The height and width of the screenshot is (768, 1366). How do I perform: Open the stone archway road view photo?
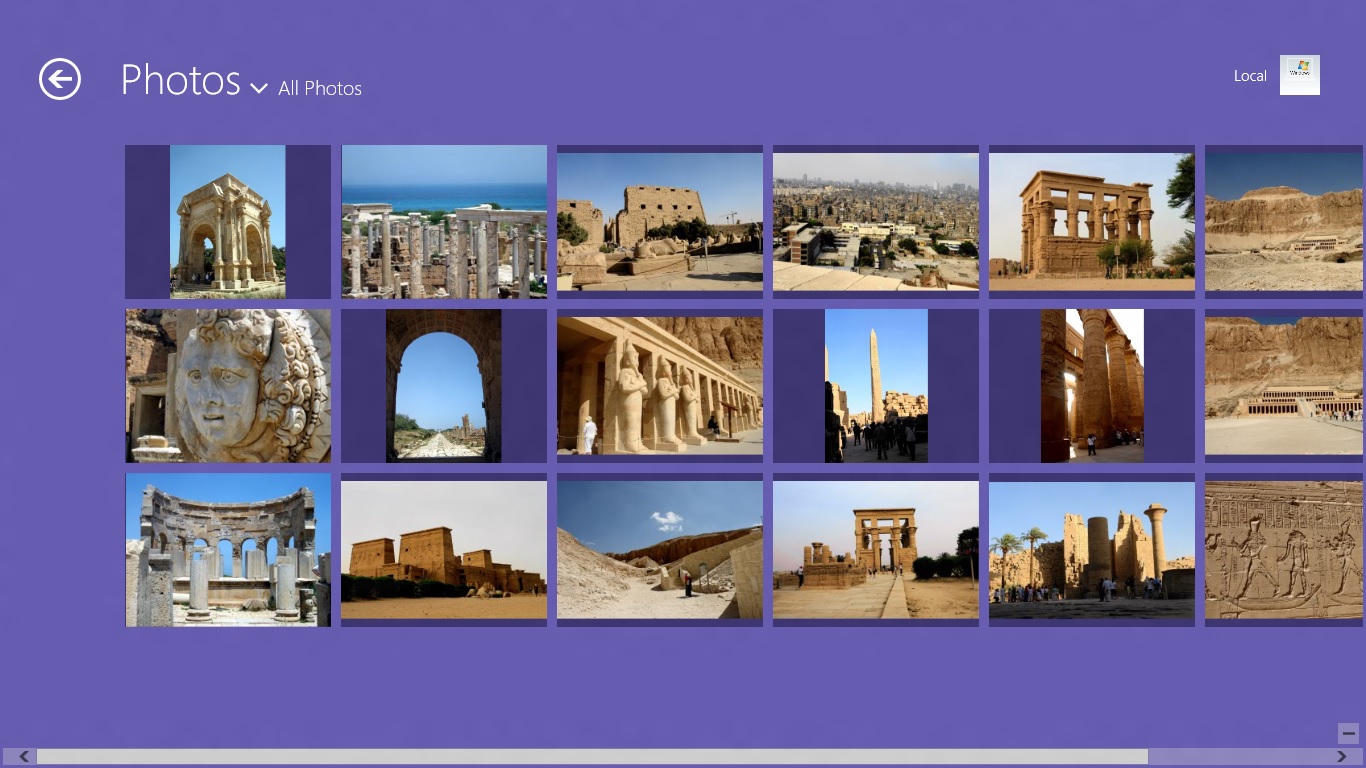coord(444,386)
